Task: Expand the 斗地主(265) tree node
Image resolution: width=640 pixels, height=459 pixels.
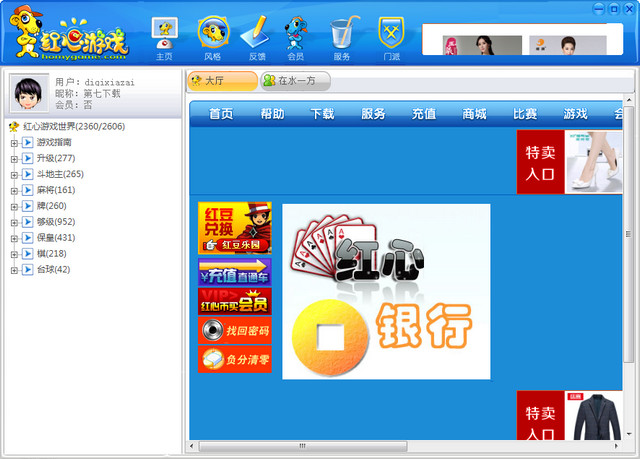Action: click(14, 175)
